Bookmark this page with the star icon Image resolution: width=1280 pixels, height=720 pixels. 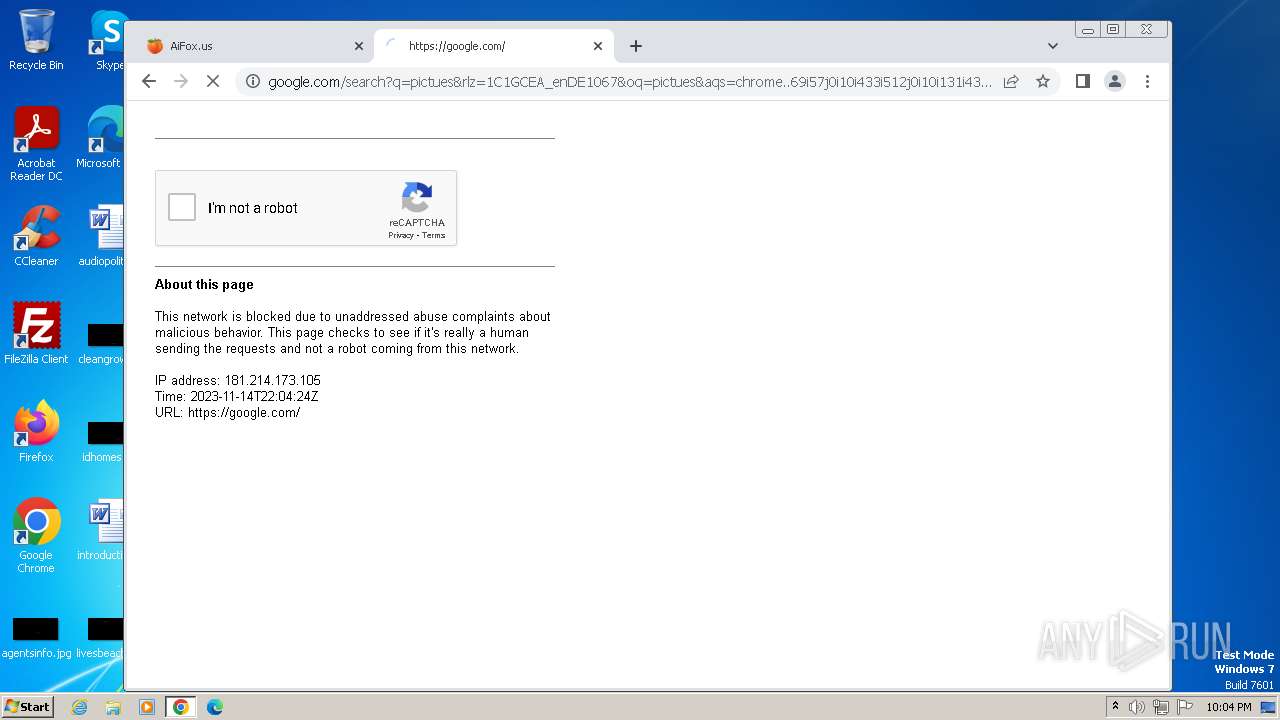[1043, 82]
